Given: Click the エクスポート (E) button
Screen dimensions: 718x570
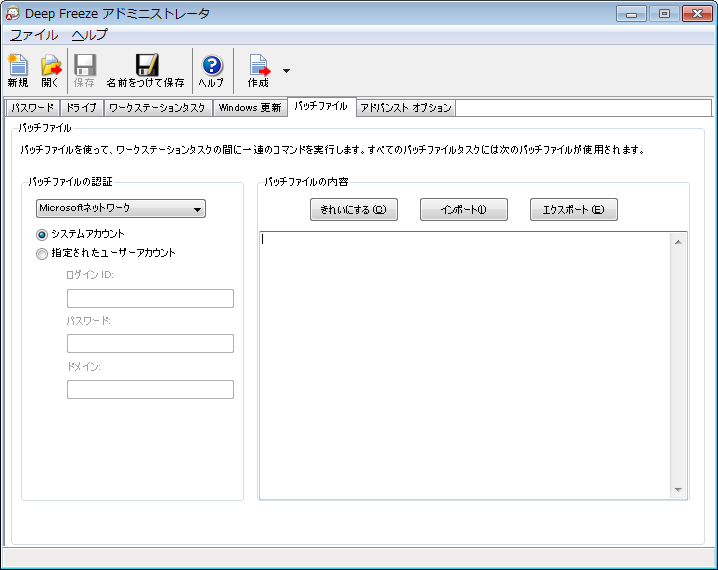Looking at the screenshot, I should click(x=573, y=209).
